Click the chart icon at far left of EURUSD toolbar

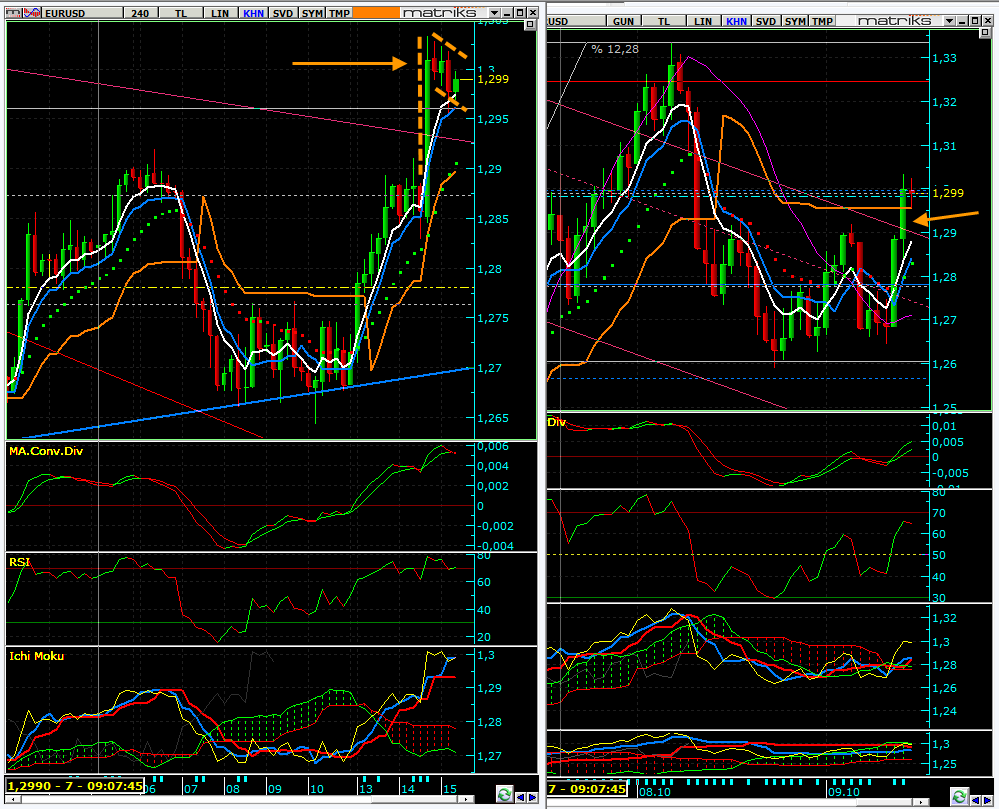(x=13, y=13)
